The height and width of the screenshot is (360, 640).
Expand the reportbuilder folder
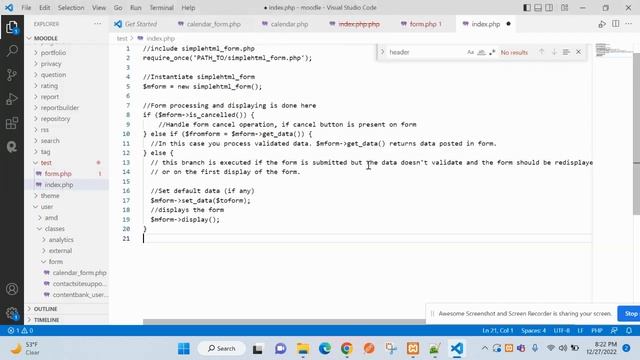point(60,108)
